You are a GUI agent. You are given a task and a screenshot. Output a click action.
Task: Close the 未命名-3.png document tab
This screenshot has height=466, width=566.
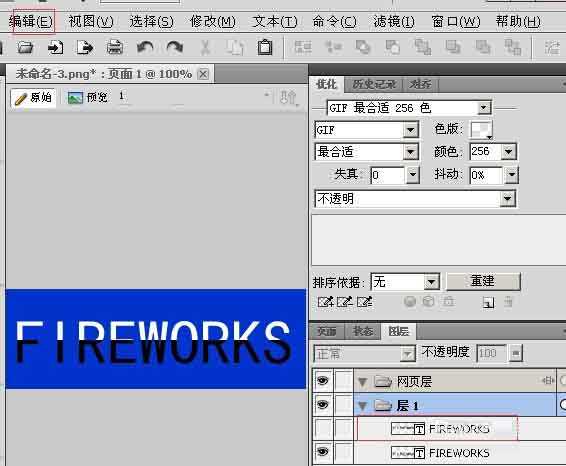[x=203, y=74]
